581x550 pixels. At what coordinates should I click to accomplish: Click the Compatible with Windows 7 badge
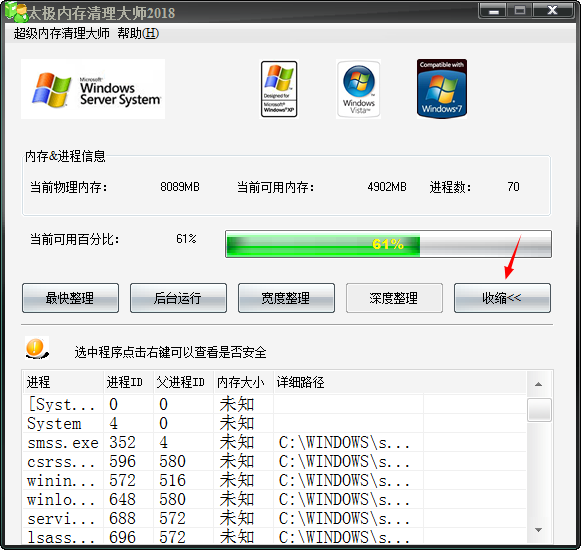442,89
